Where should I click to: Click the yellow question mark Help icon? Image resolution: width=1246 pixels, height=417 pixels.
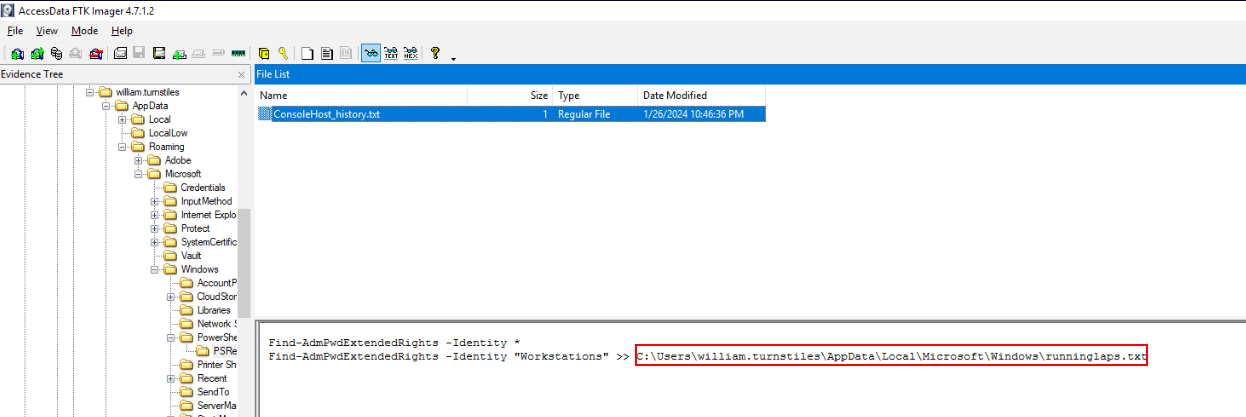point(436,53)
